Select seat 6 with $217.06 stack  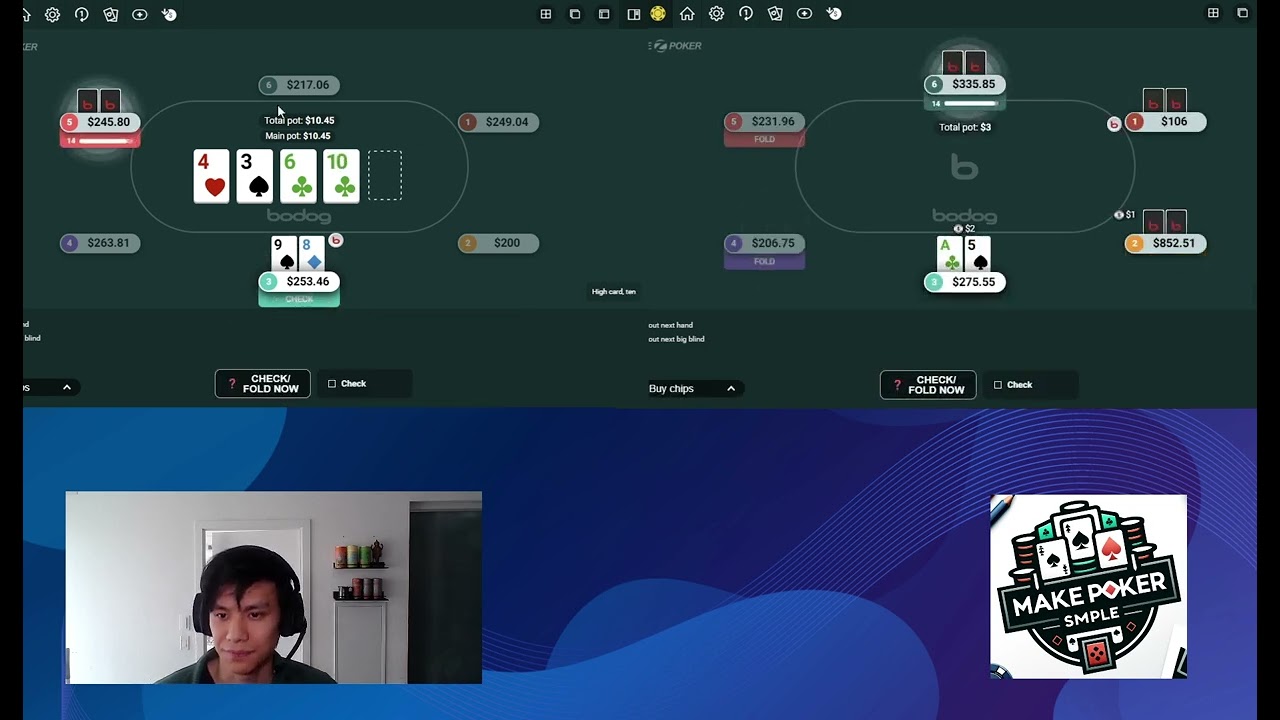pyautogui.click(x=299, y=85)
